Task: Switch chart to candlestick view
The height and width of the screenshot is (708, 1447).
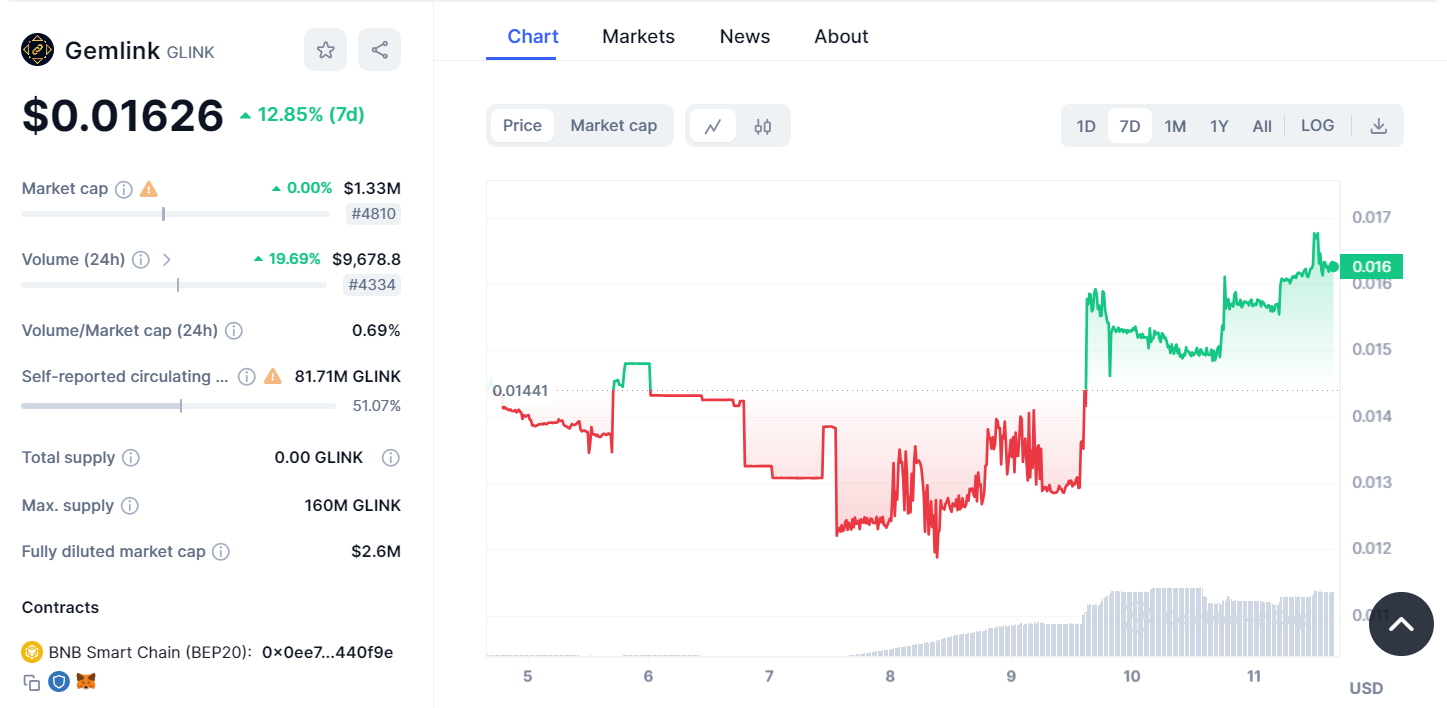Action: pos(763,126)
